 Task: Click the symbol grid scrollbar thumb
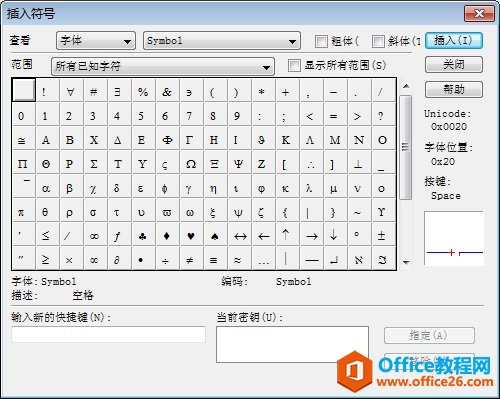click(x=406, y=147)
